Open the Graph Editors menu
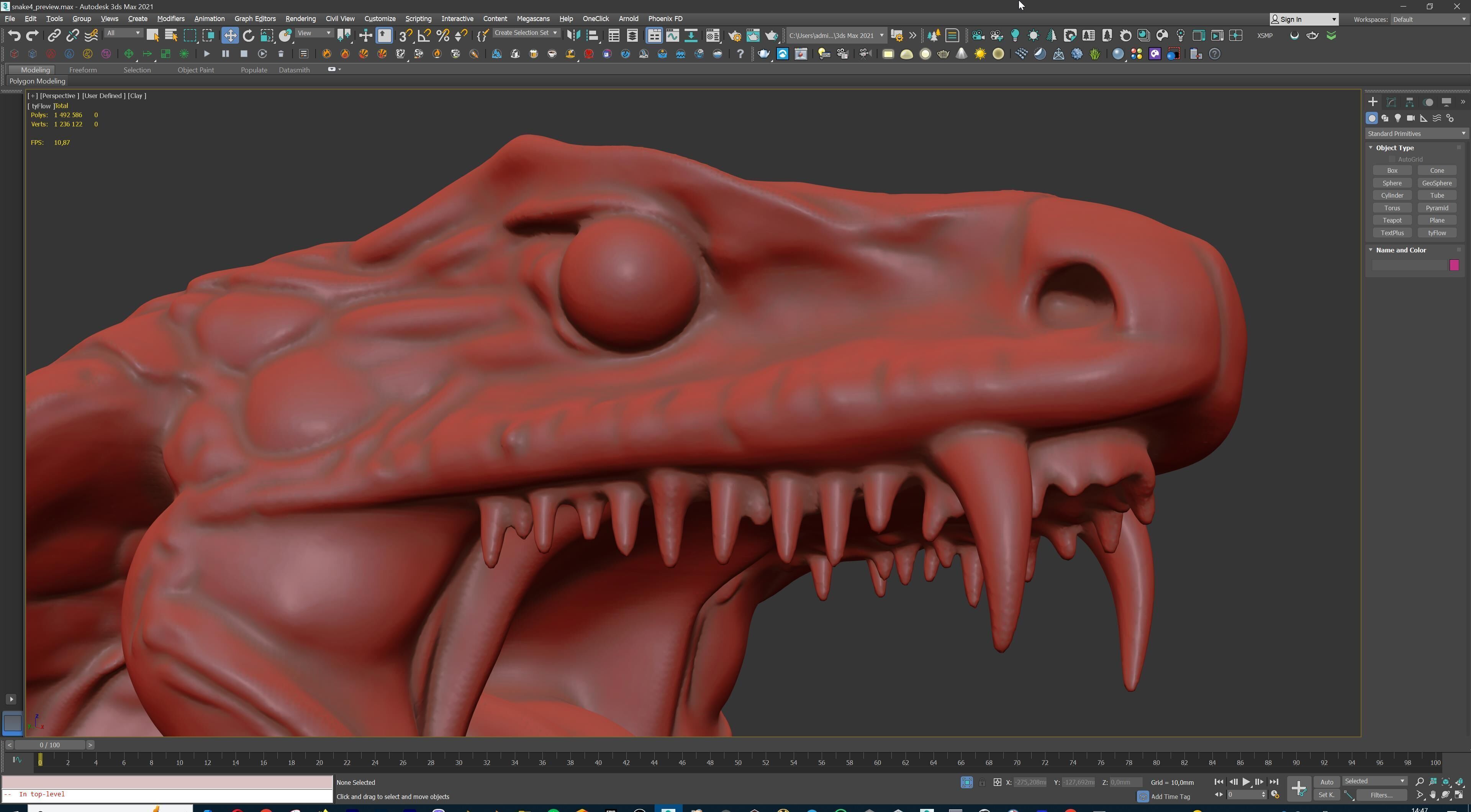Viewport: 1471px width, 812px height. [x=255, y=19]
